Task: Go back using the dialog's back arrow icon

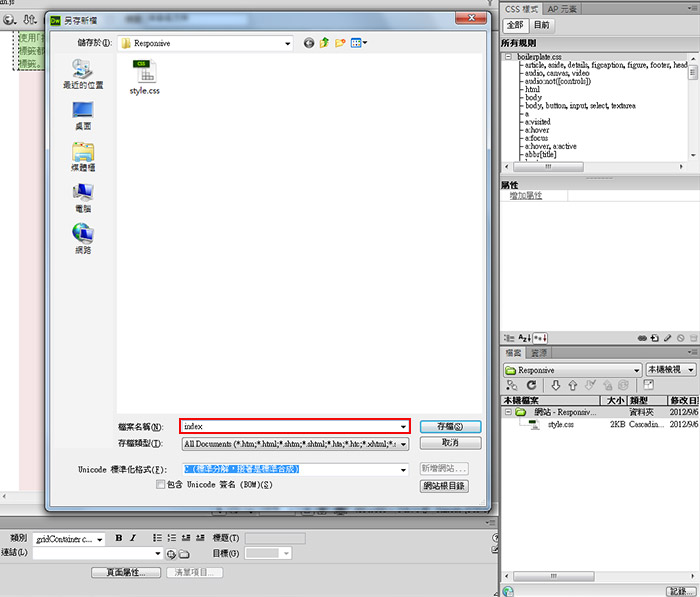Action: (309, 43)
